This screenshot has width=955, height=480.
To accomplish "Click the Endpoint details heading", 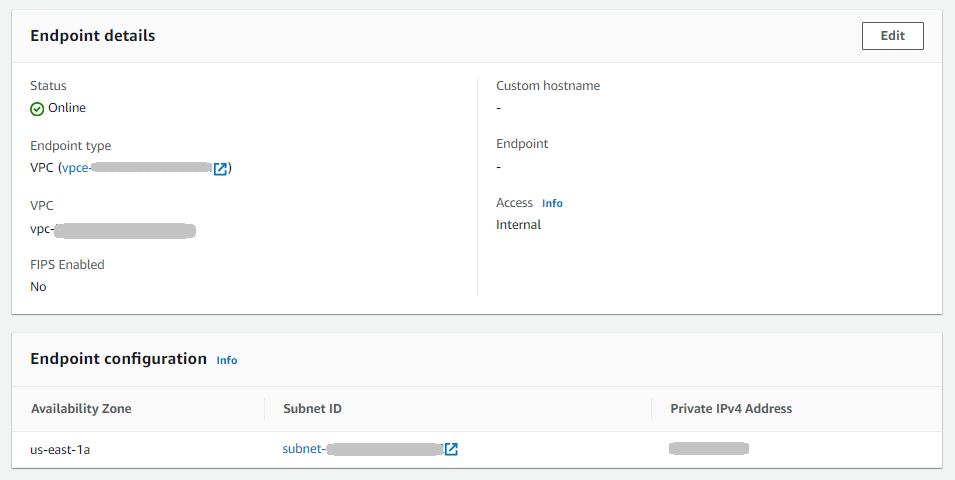I will pos(92,36).
